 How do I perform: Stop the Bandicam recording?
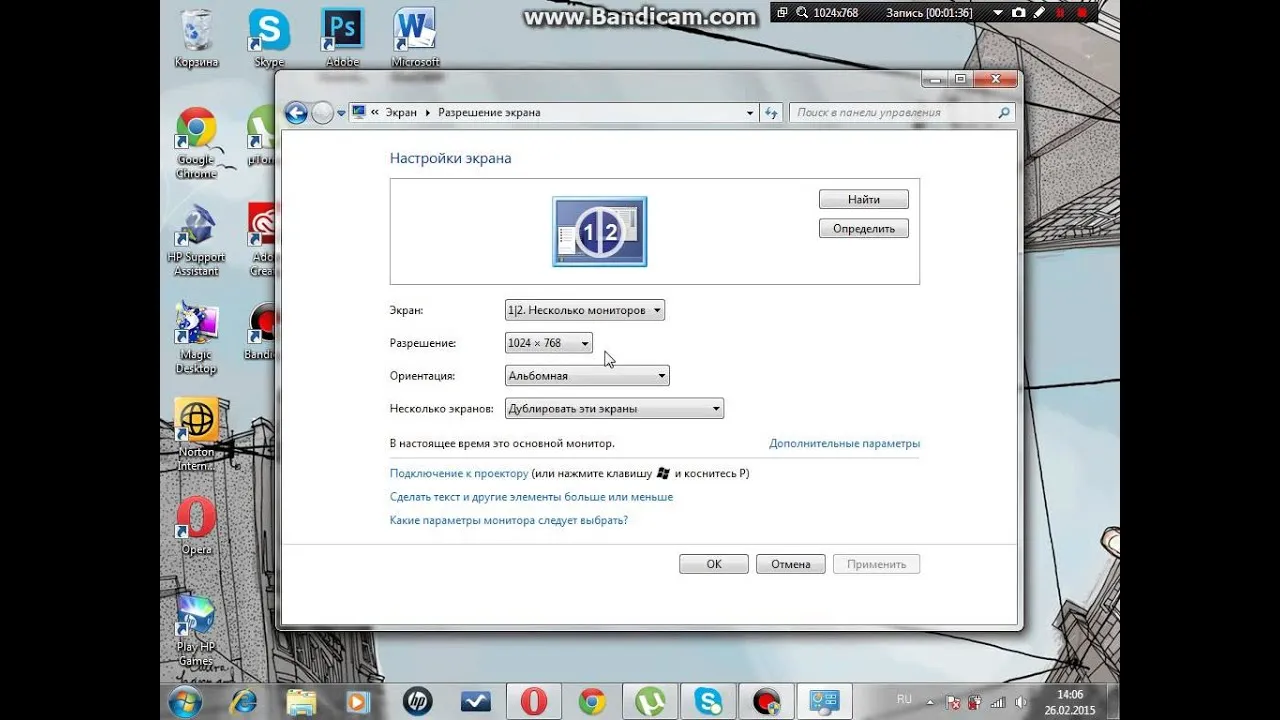click(1082, 13)
